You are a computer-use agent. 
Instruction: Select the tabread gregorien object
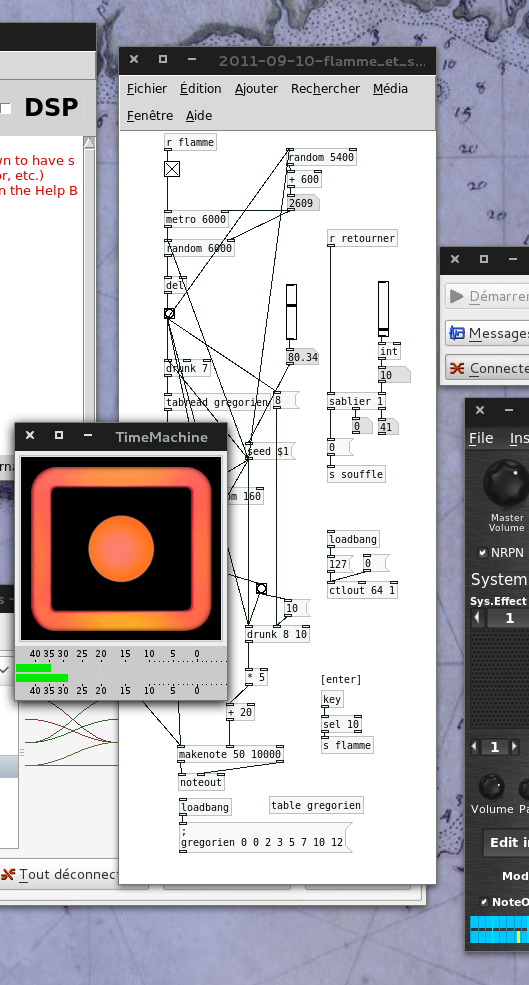[x=217, y=402]
